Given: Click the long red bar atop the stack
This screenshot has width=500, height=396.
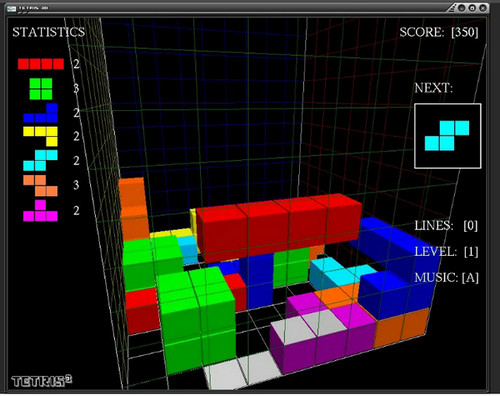Looking at the screenshot, I should 278,227.
